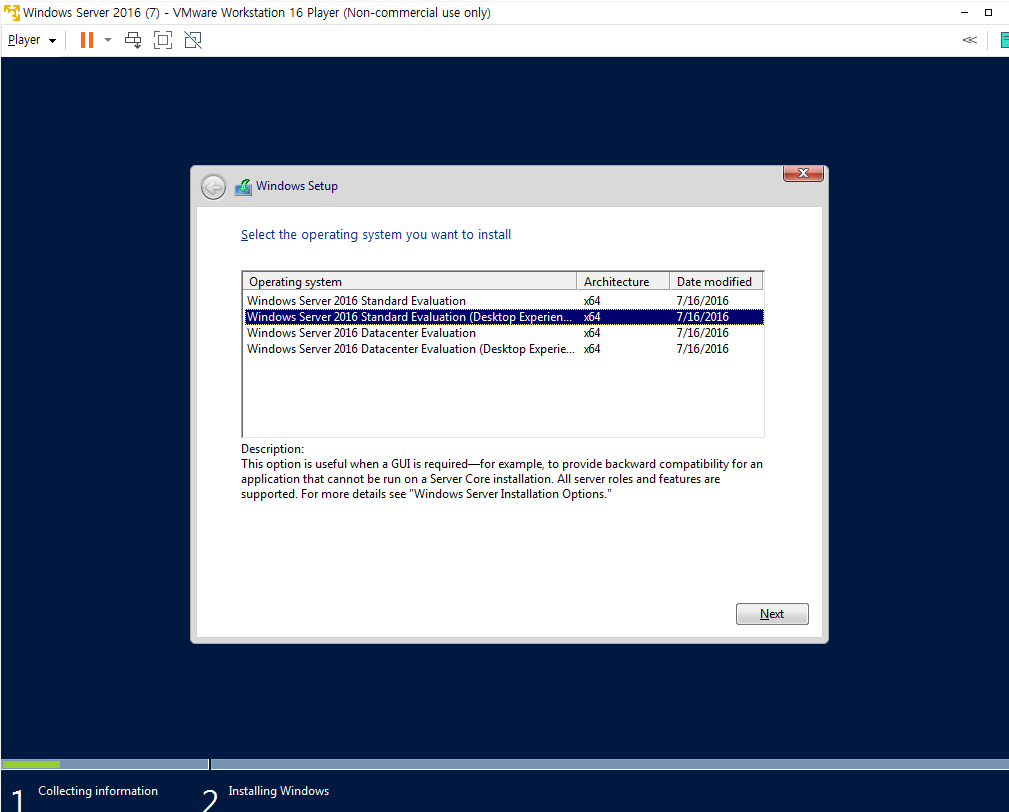Click the Next button
This screenshot has width=1009, height=812.
(x=772, y=614)
